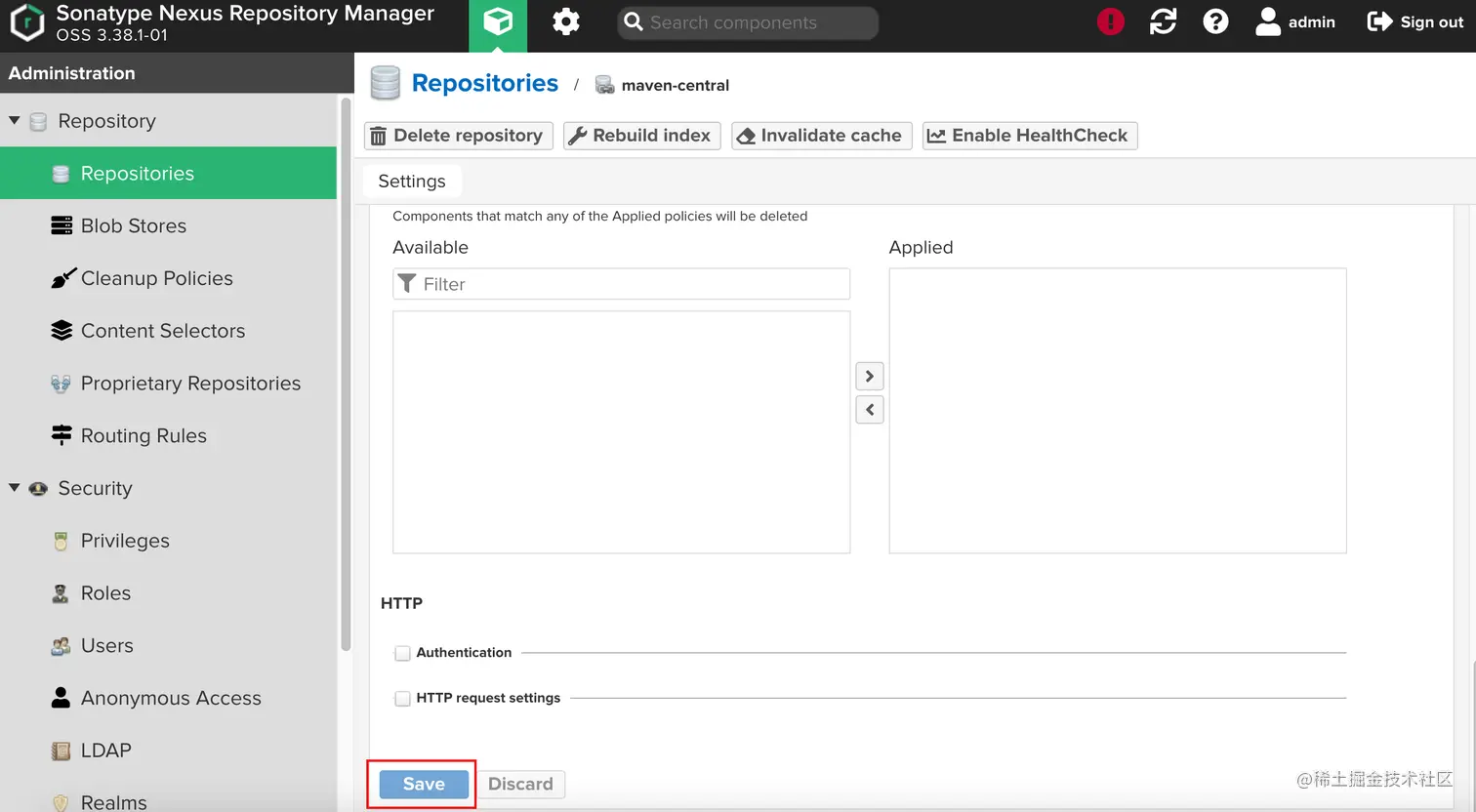Screen dimensions: 1476x812
Task: Click Invalidate cache button
Action: 822,136
